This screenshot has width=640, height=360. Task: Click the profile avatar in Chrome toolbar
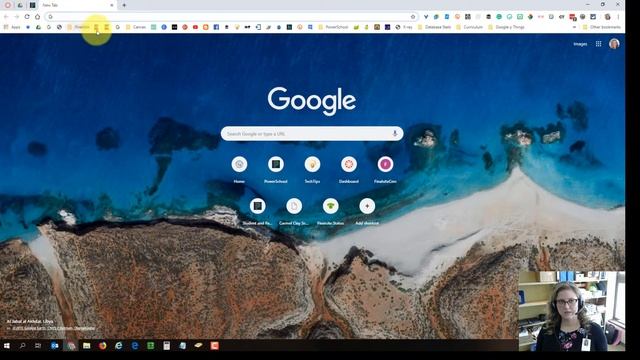coord(608,17)
